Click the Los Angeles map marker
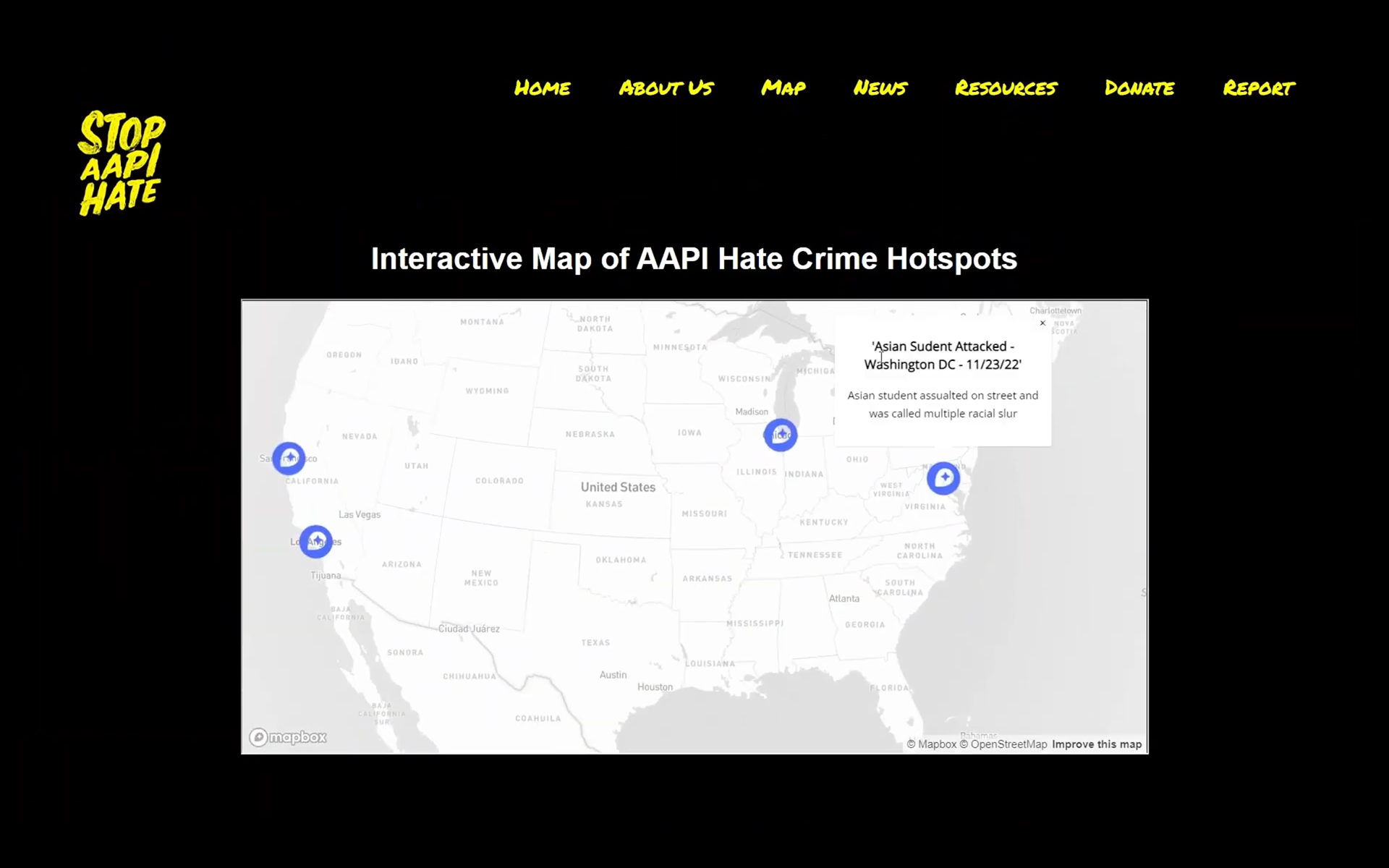 pos(316,541)
